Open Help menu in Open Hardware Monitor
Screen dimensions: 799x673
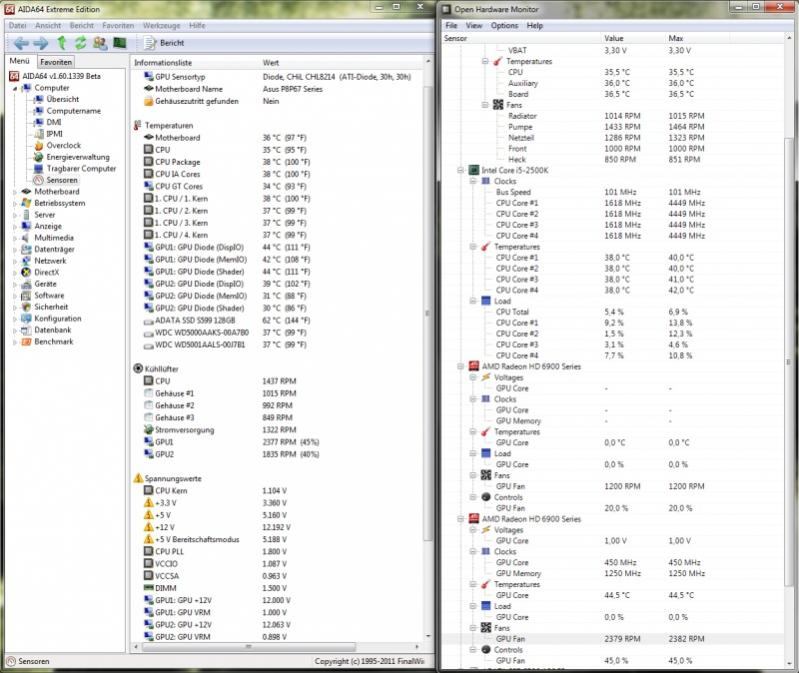coord(535,25)
